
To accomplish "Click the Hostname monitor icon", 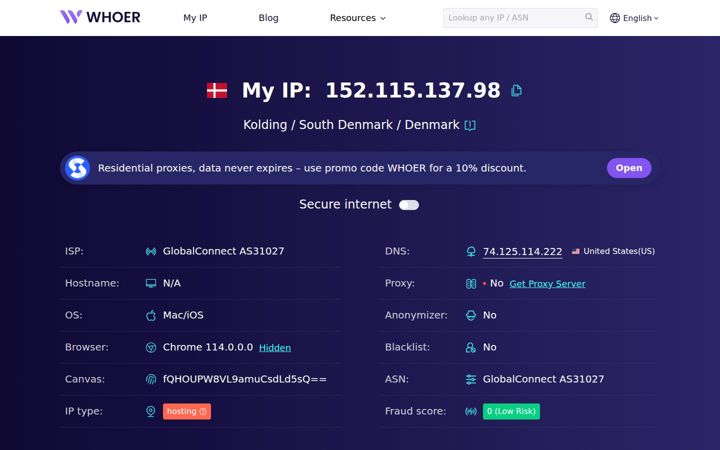I will click(x=151, y=283).
